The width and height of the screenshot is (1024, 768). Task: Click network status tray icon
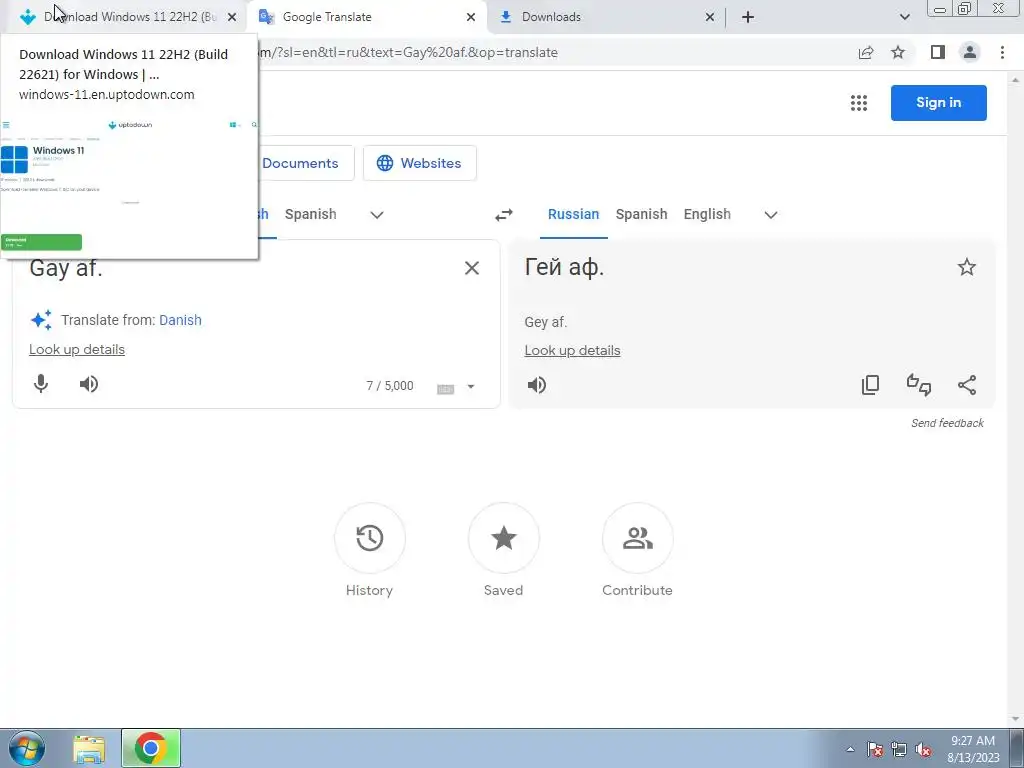coord(899,749)
